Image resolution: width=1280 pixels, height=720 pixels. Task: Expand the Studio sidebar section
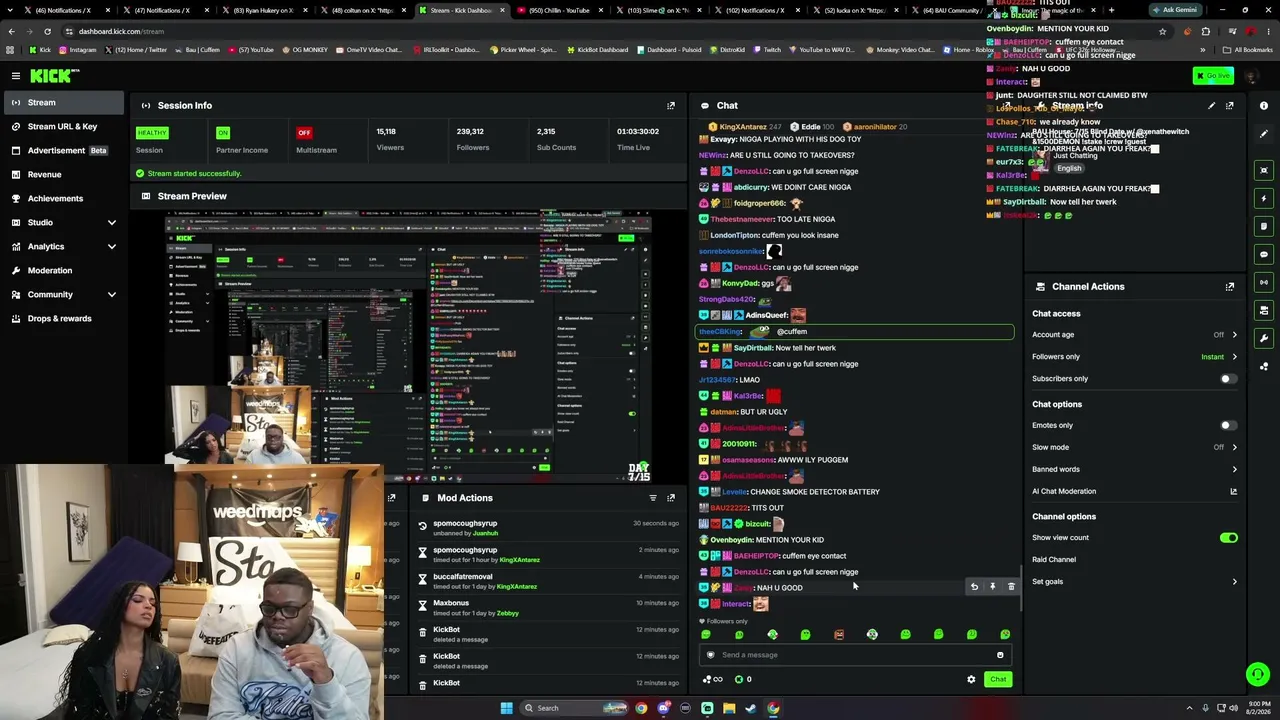(x=111, y=222)
